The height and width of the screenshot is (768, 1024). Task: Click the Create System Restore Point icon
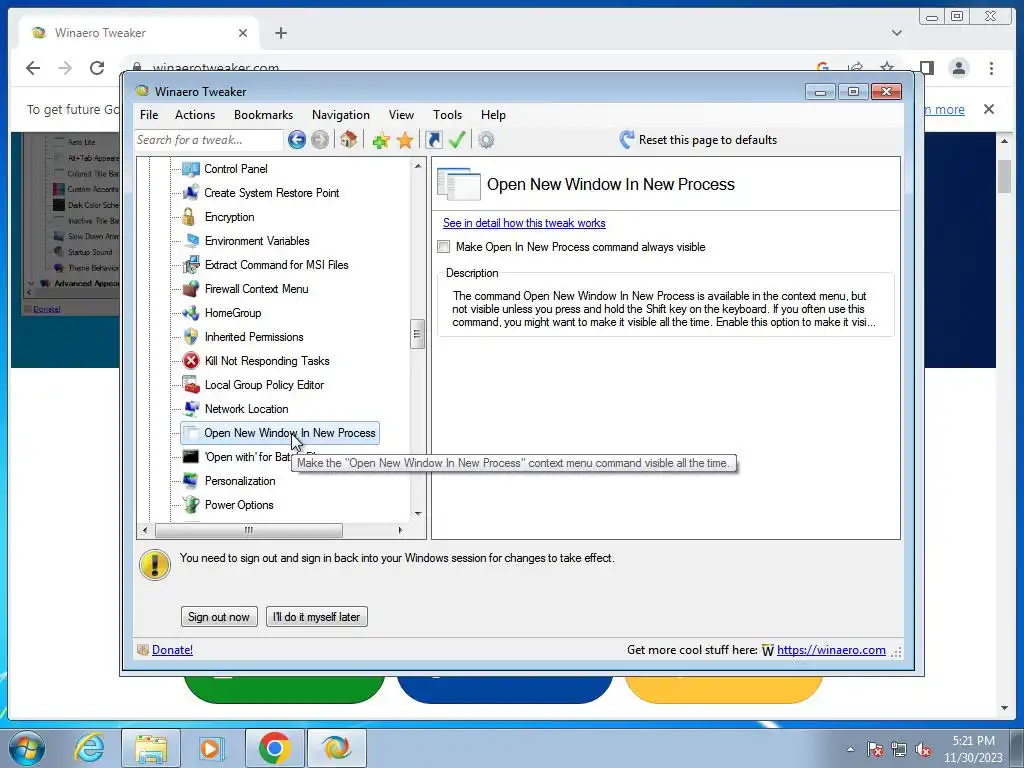click(x=191, y=193)
